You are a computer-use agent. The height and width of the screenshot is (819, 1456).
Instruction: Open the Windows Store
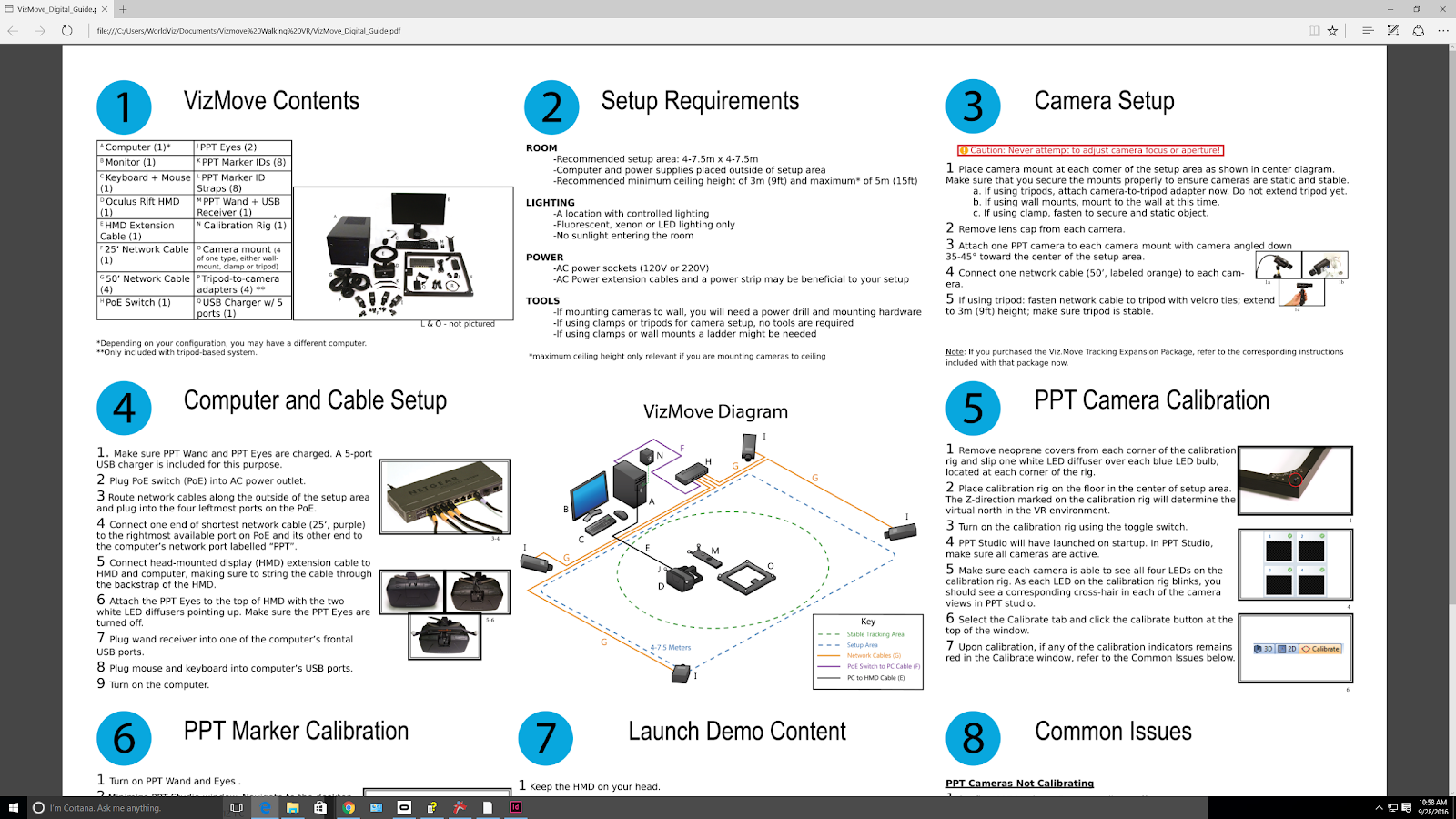click(x=321, y=807)
